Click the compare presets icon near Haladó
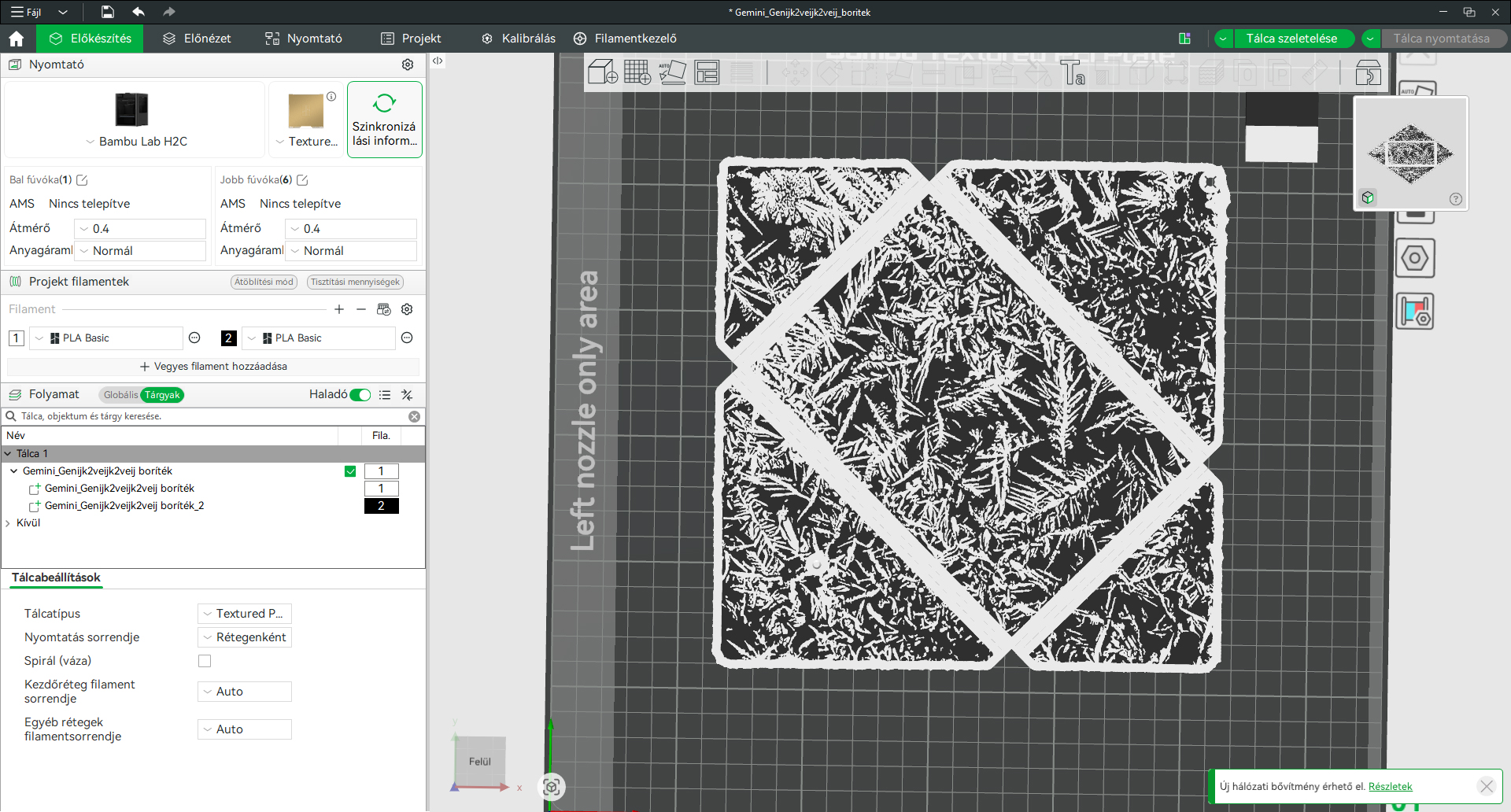The image size is (1511, 812). (407, 395)
